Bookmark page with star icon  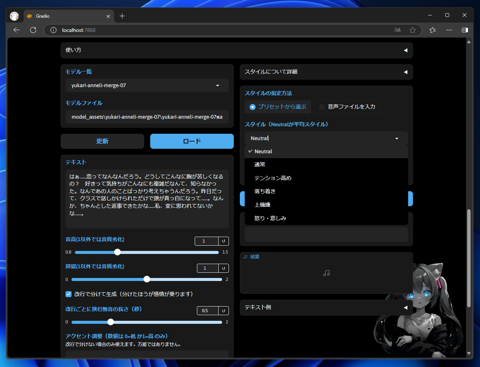tap(413, 30)
